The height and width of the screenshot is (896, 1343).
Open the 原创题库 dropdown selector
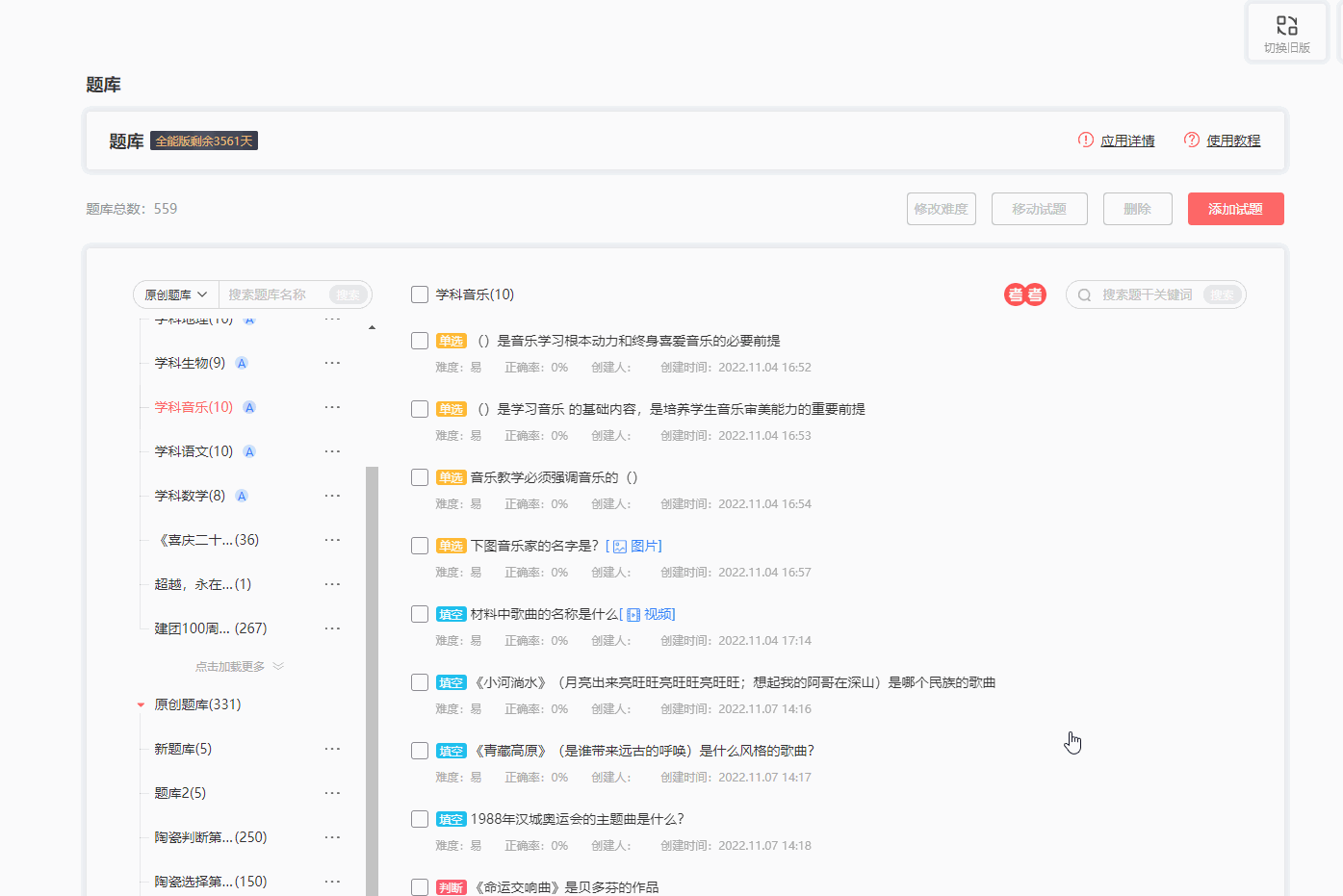[176, 294]
